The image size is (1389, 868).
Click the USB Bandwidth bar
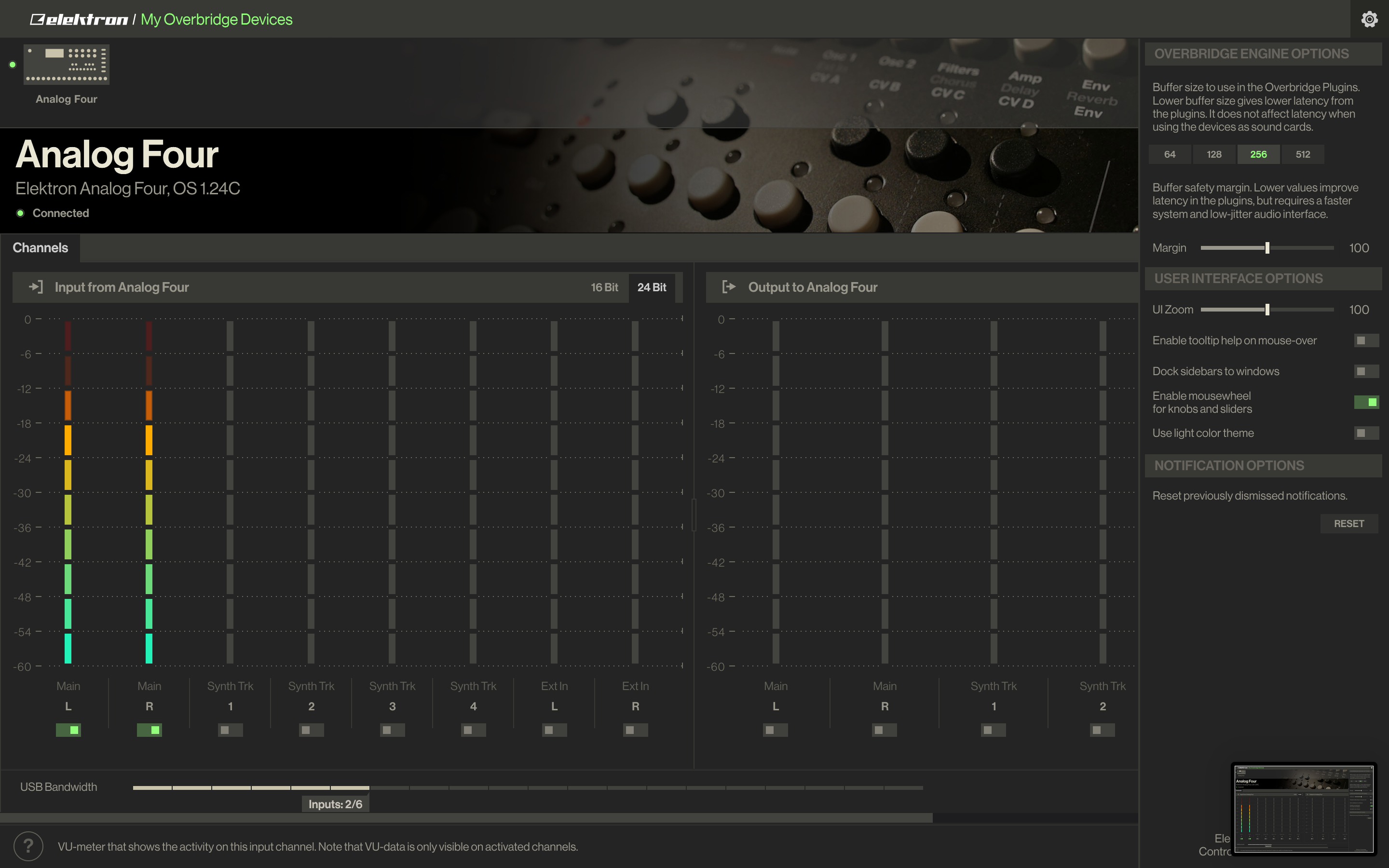point(528,787)
